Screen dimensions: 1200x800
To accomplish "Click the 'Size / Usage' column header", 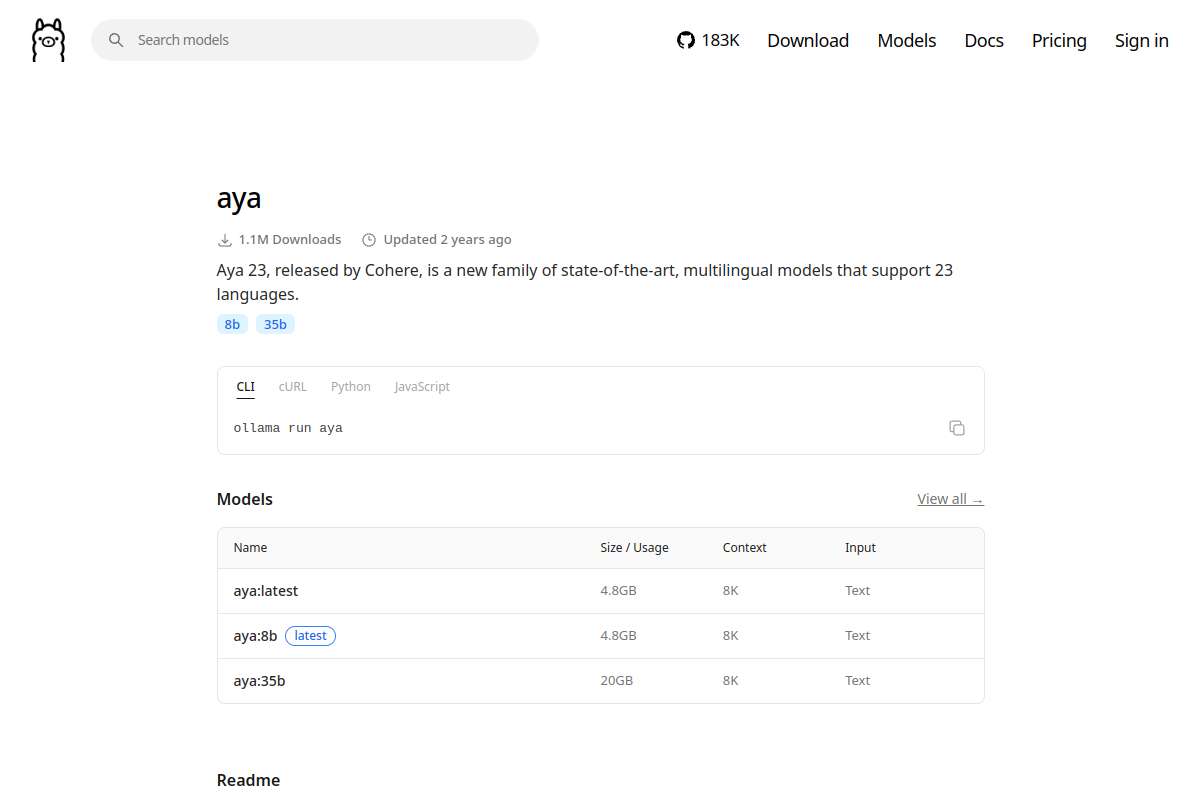I will [x=634, y=548].
